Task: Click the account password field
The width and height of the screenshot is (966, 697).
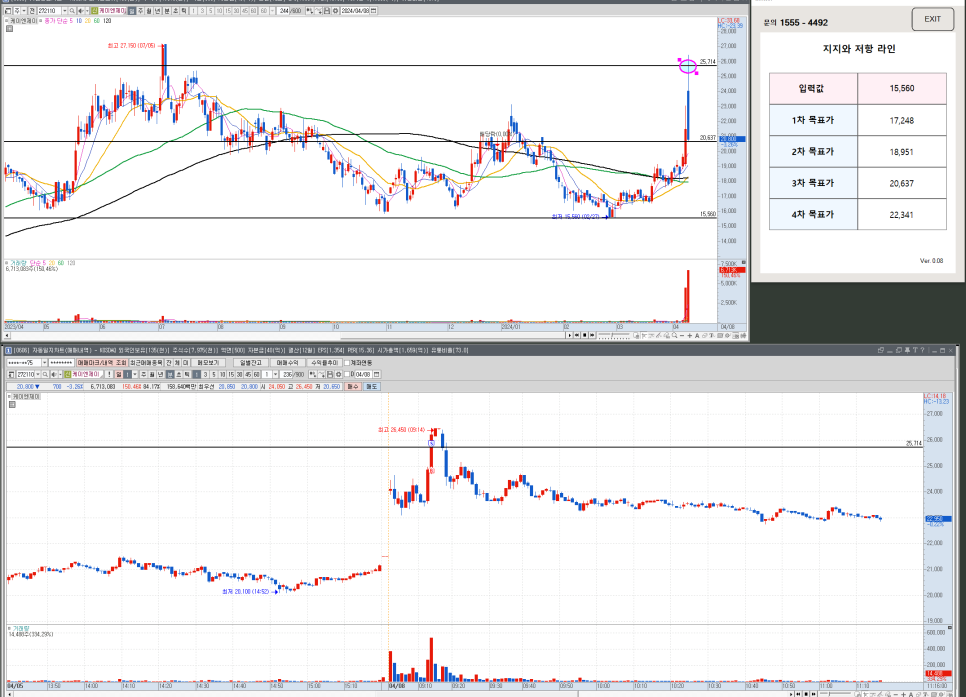Action: pos(61,363)
